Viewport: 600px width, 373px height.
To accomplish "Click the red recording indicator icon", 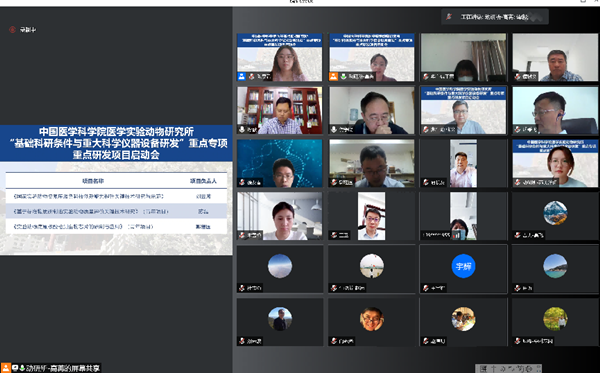I will pos(12,29).
